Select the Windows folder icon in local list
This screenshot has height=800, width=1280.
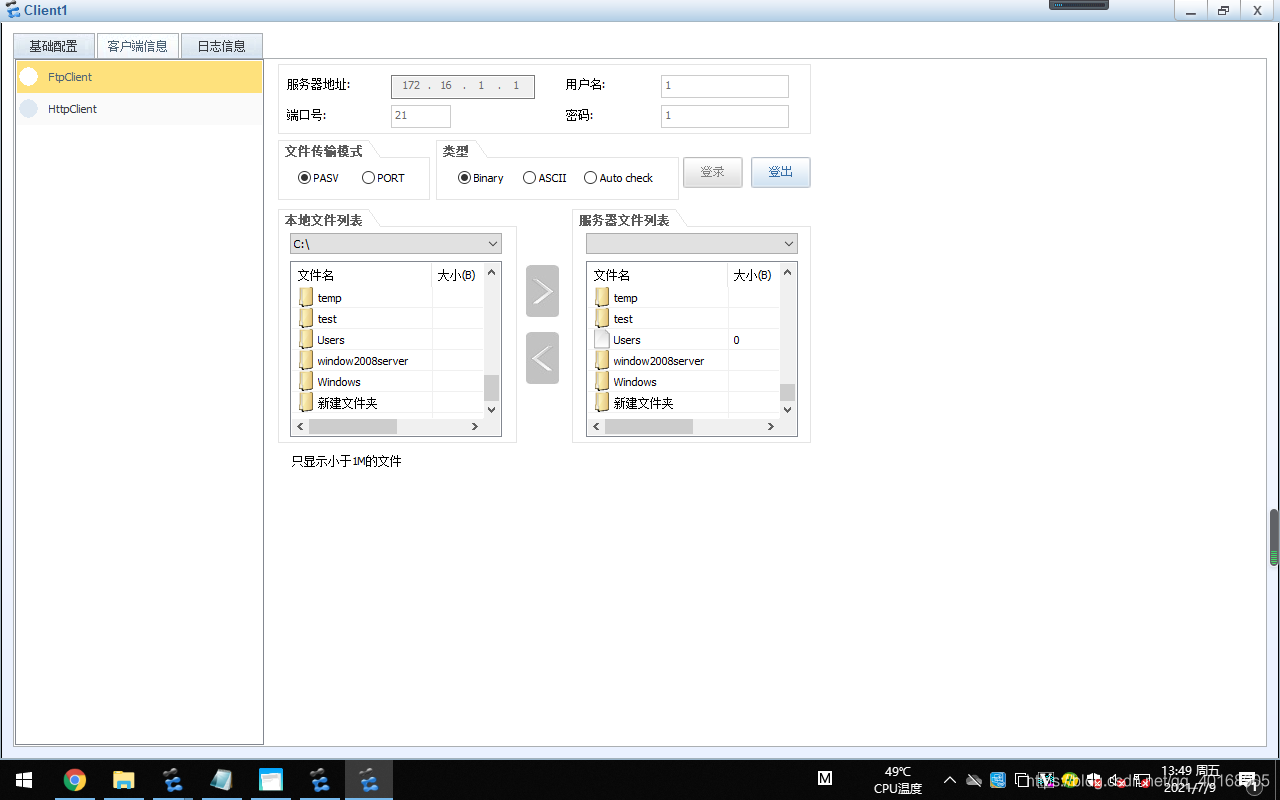click(x=306, y=381)
